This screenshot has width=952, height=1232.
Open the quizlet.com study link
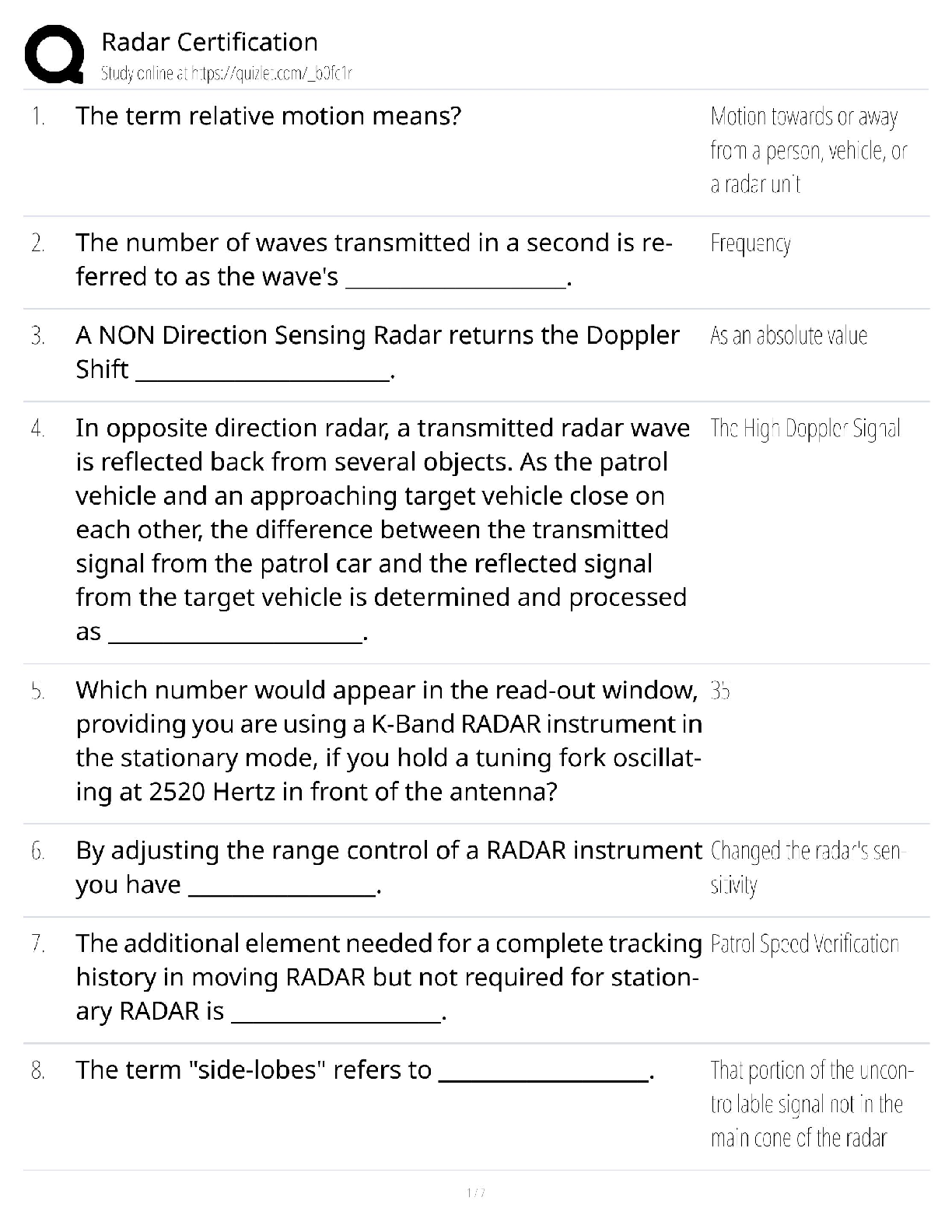[x=226, y=74]
